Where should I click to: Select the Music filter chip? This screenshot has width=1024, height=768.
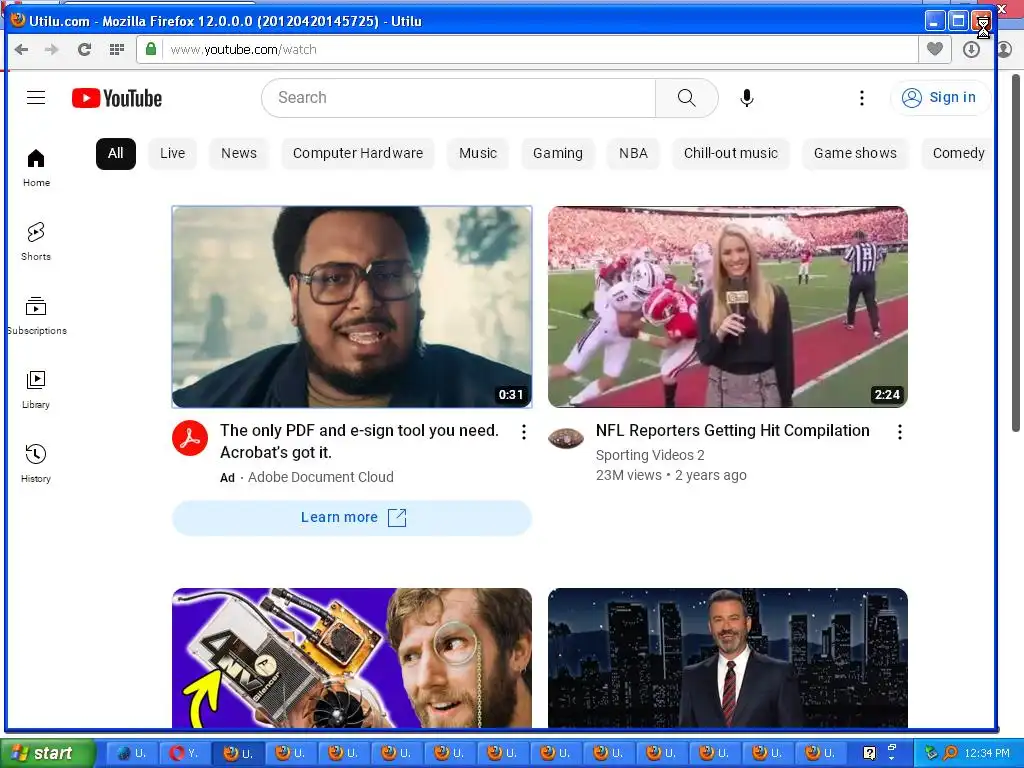click(x=477, y=153)
